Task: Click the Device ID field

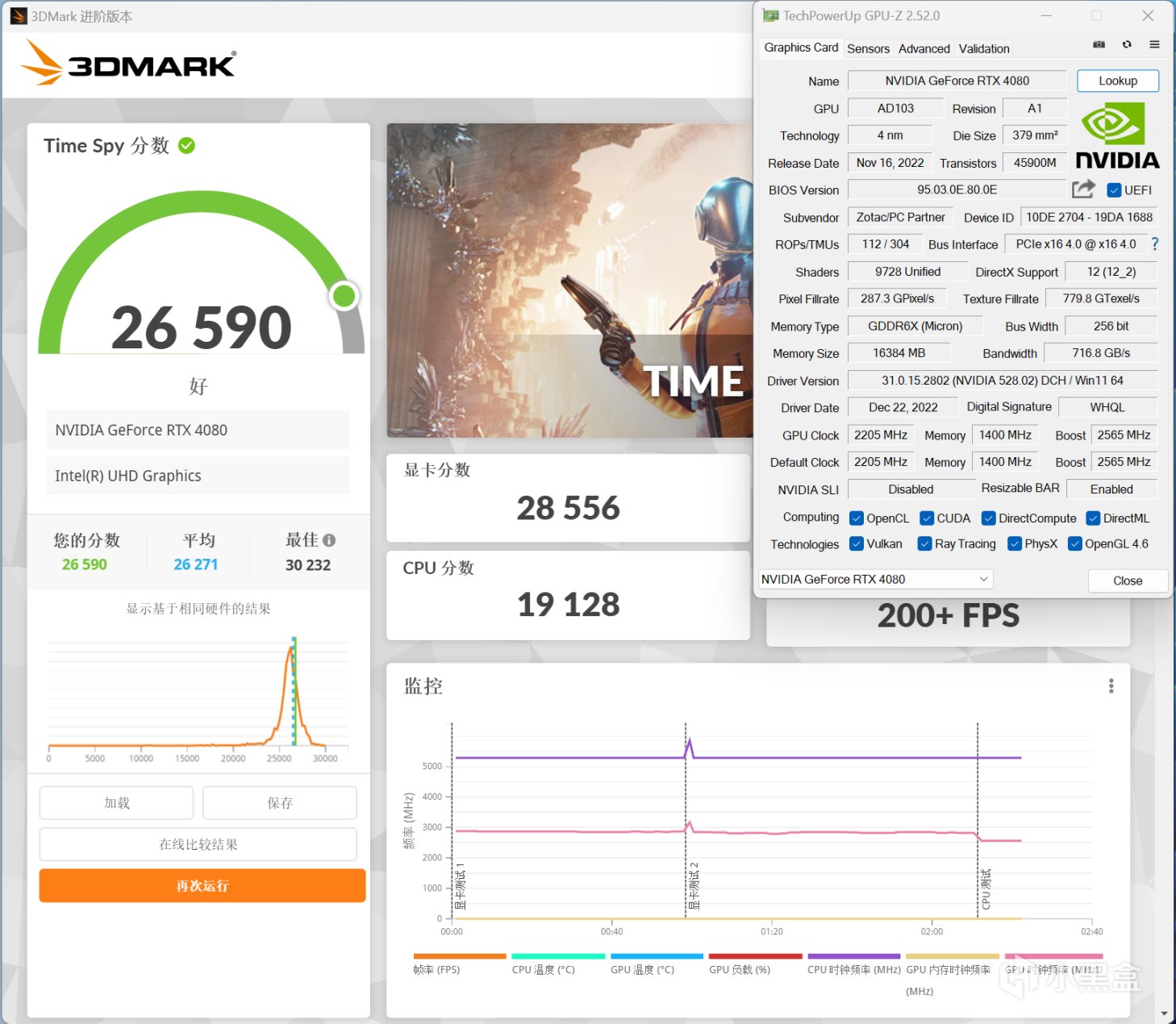Action: coord(1089,217)
